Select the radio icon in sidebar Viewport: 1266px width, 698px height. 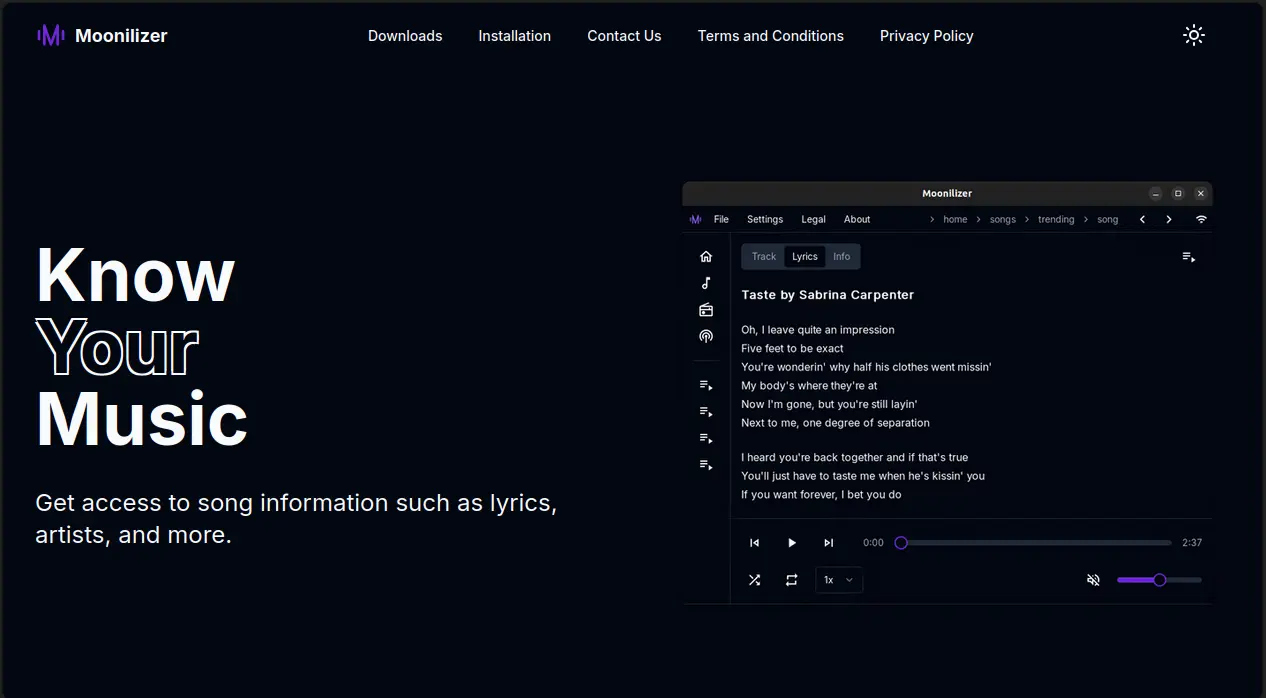coord(706,310)
